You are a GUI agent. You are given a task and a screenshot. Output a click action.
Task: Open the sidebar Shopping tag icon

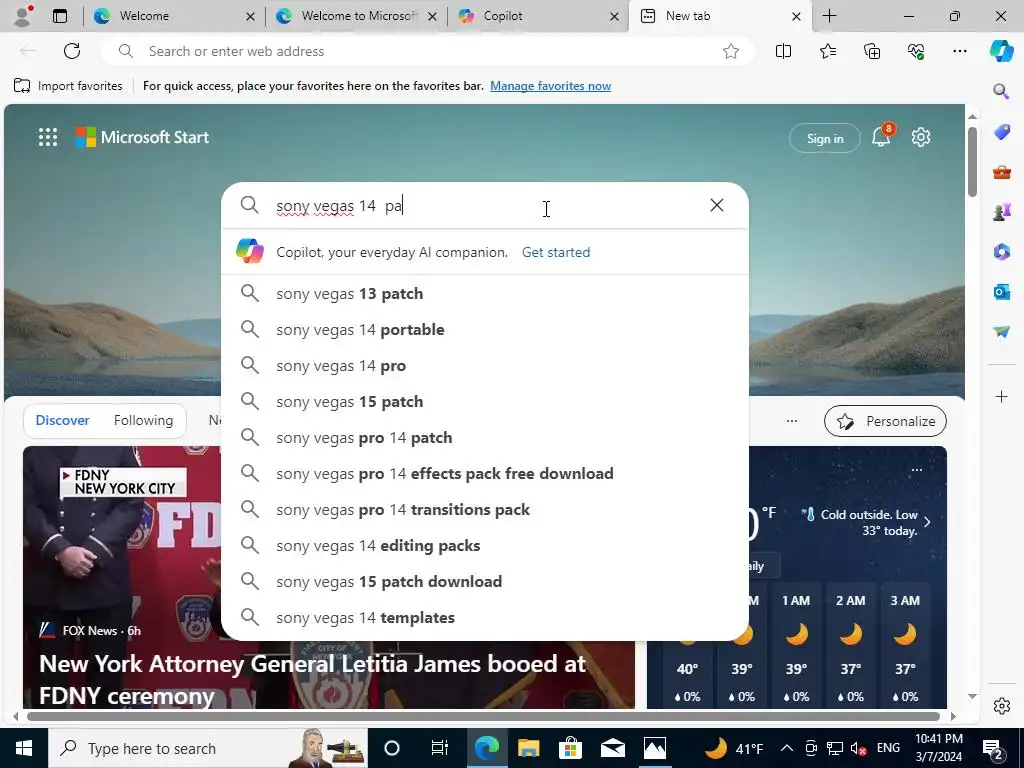pyautogui.click(x=1001, y=133)
